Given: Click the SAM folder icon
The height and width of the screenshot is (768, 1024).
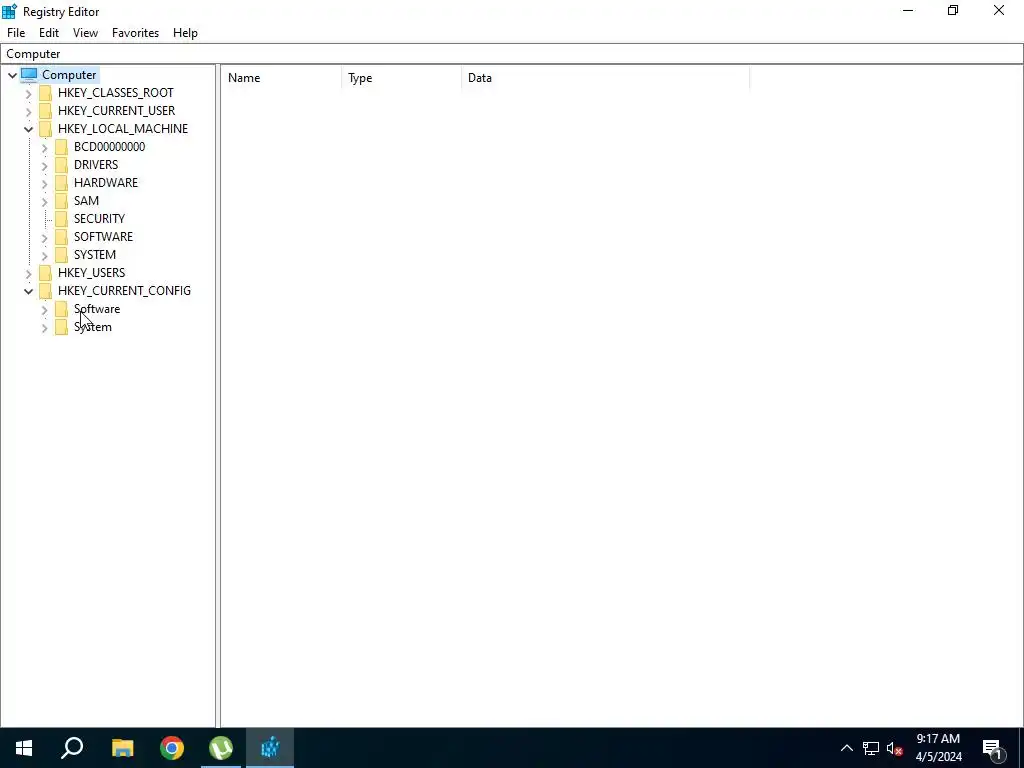Looking at the screenshot, I should pyautogui.click(x=61, y=200).
